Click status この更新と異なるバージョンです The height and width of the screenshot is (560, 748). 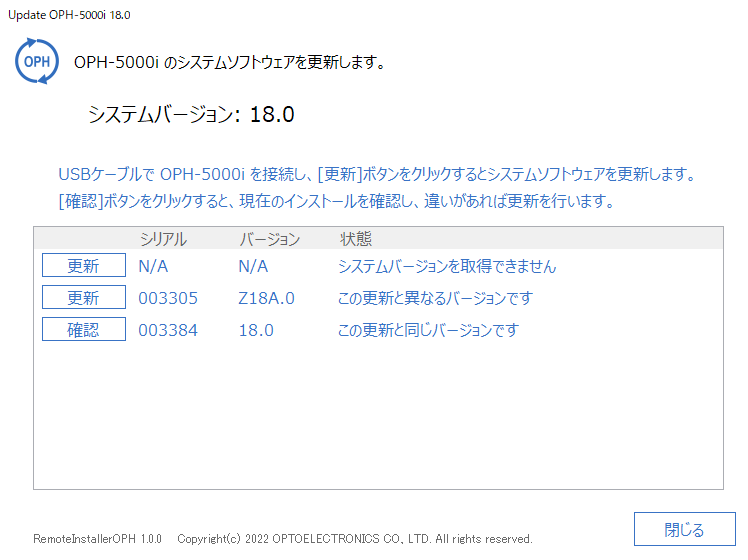(x=435, y=298)
